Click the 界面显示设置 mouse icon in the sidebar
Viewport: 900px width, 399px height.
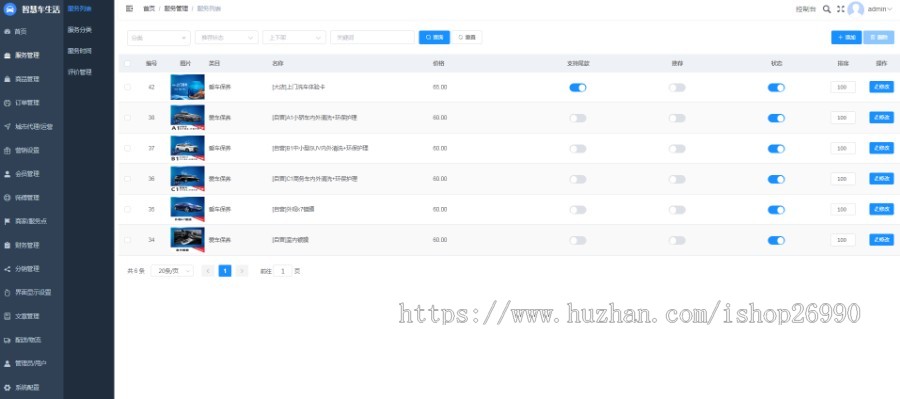(7, 292)
